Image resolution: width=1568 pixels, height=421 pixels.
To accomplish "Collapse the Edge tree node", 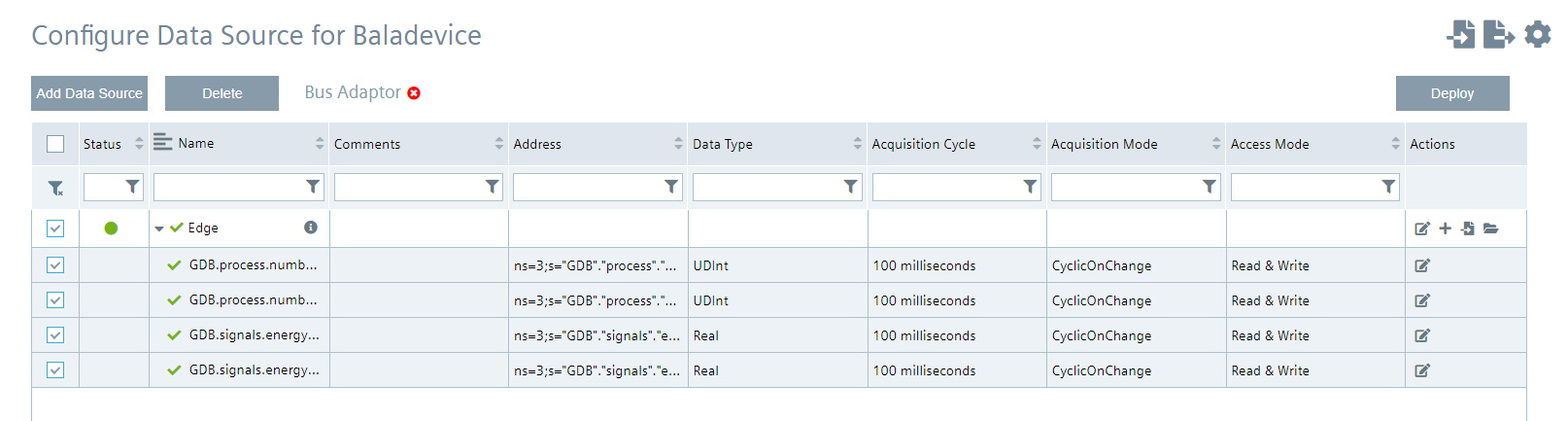I will (159, 228).
